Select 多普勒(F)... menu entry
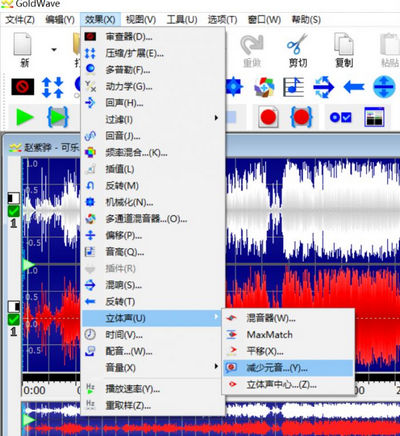Screen dimensions: 400x436 (153, 70)
